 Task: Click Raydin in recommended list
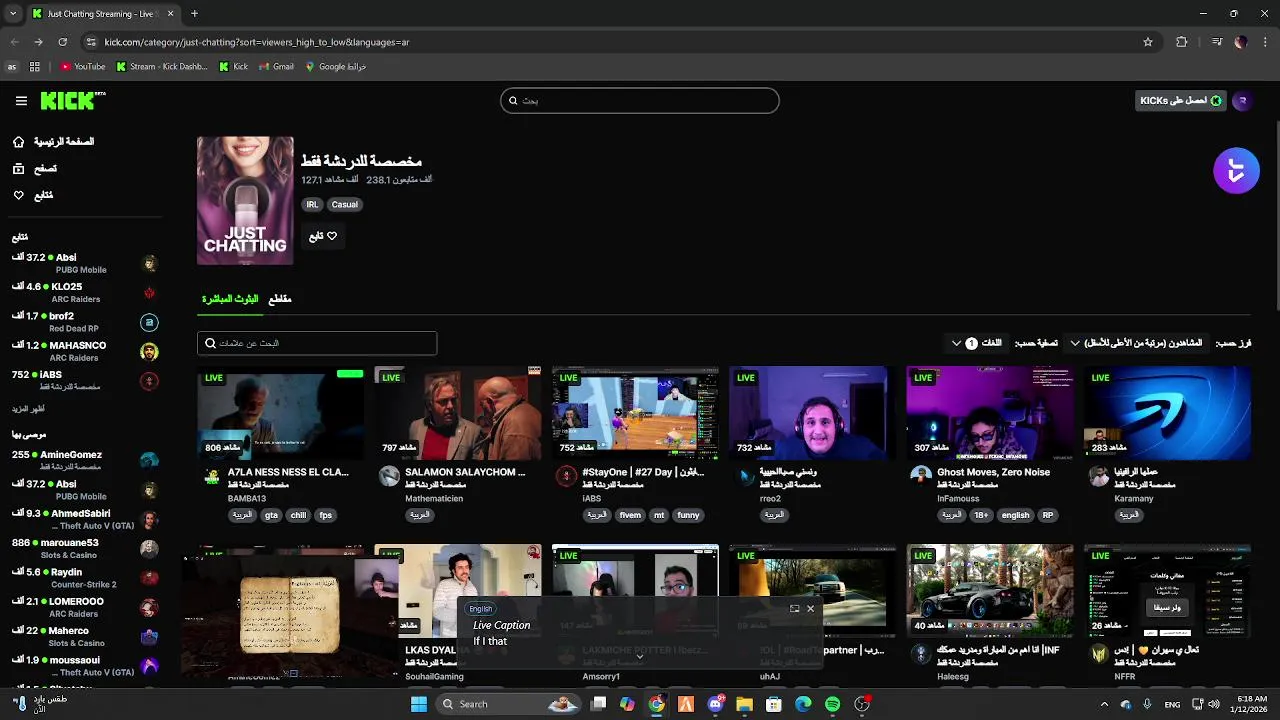tap(67, 572)
